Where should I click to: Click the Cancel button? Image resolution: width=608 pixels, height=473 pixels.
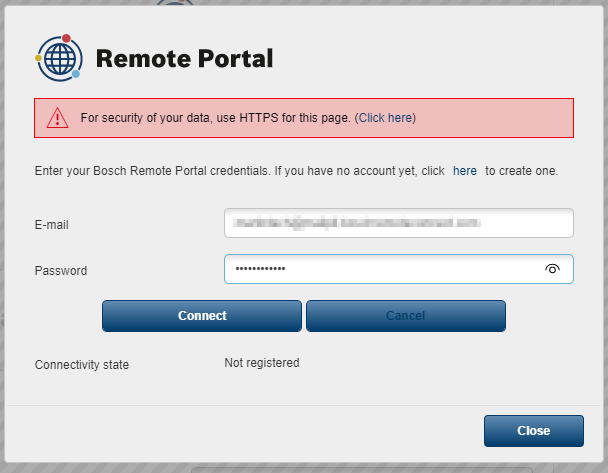point(406,316)
